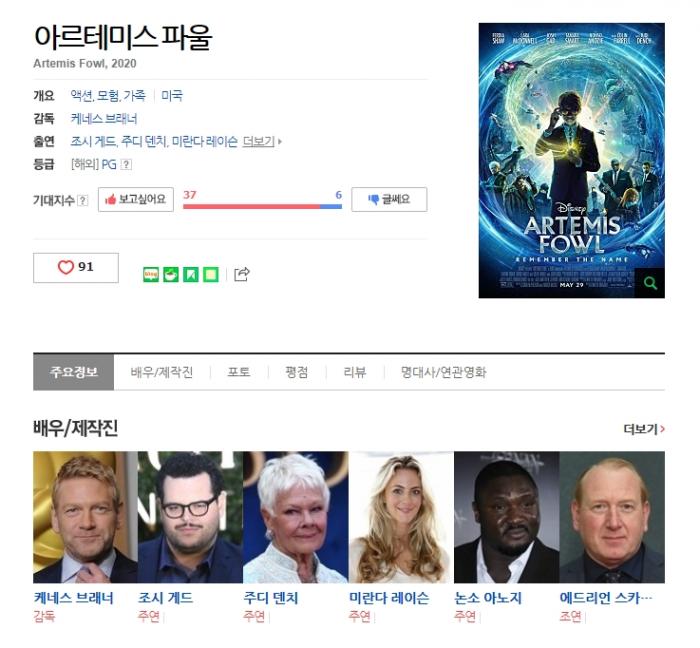Click the fourth green square share icon
The height and width of the screenshot is (648, 700).
pyautogui.click(x=211, y=274)
